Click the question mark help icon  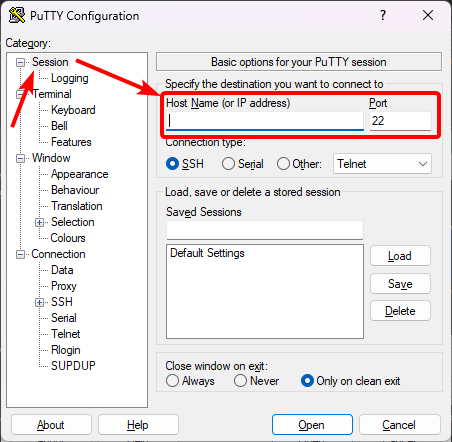(x=383, y=15)
